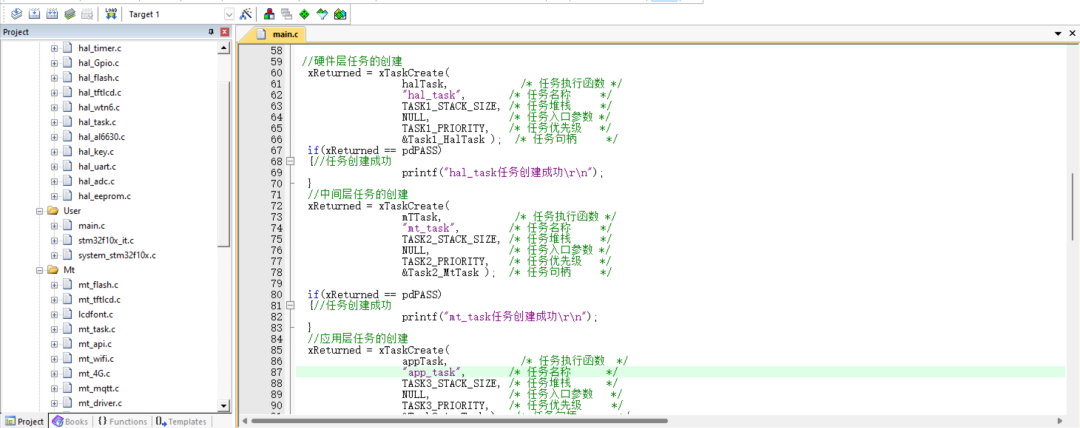This screenshot has height=428, width=1080.
Task: Click the Build target toolbar icon
Action: click(34, 14)
